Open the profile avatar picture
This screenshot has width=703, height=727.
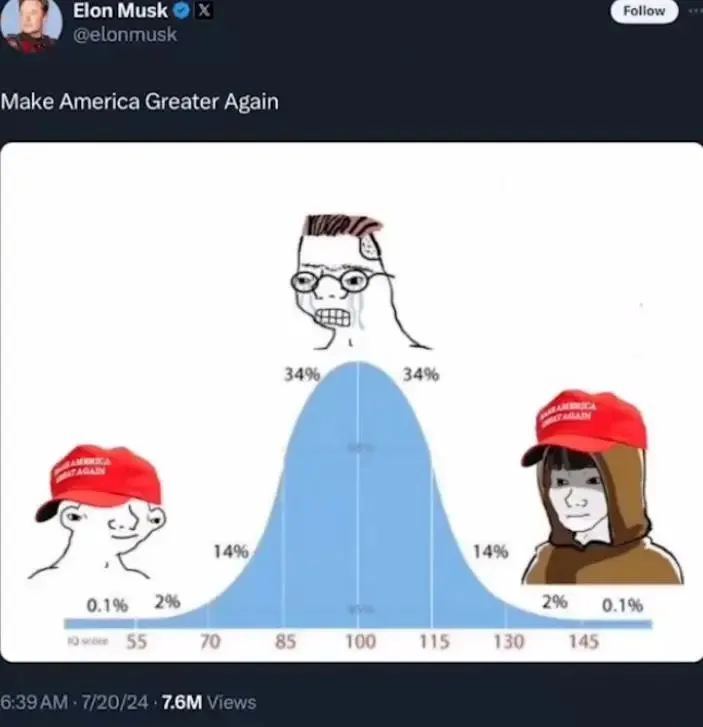[31, 24]
